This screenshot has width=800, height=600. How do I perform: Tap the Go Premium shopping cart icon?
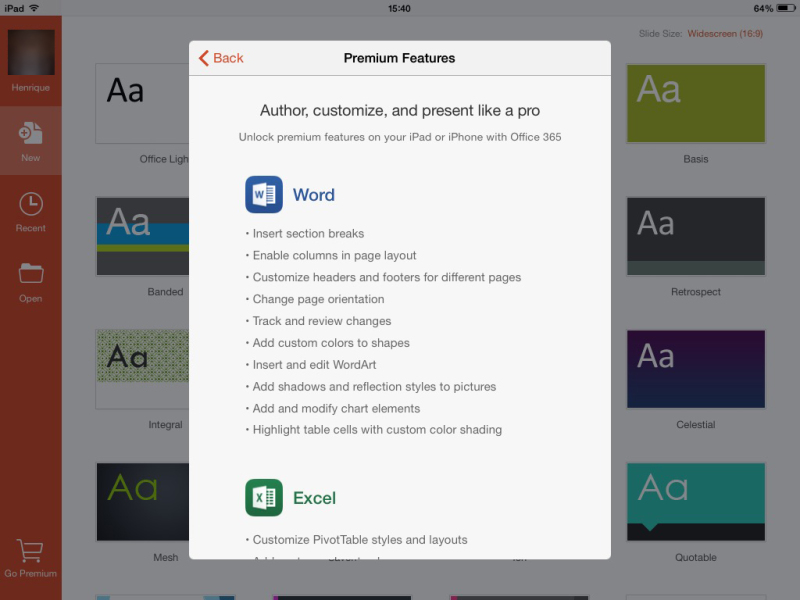click(x=30, y=552)
